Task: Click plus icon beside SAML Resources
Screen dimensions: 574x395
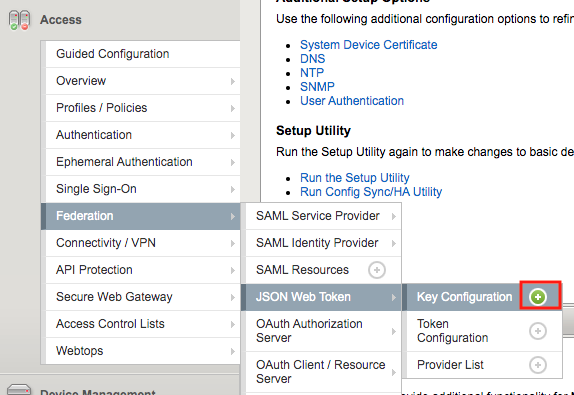Action: [x=377, y=270]
